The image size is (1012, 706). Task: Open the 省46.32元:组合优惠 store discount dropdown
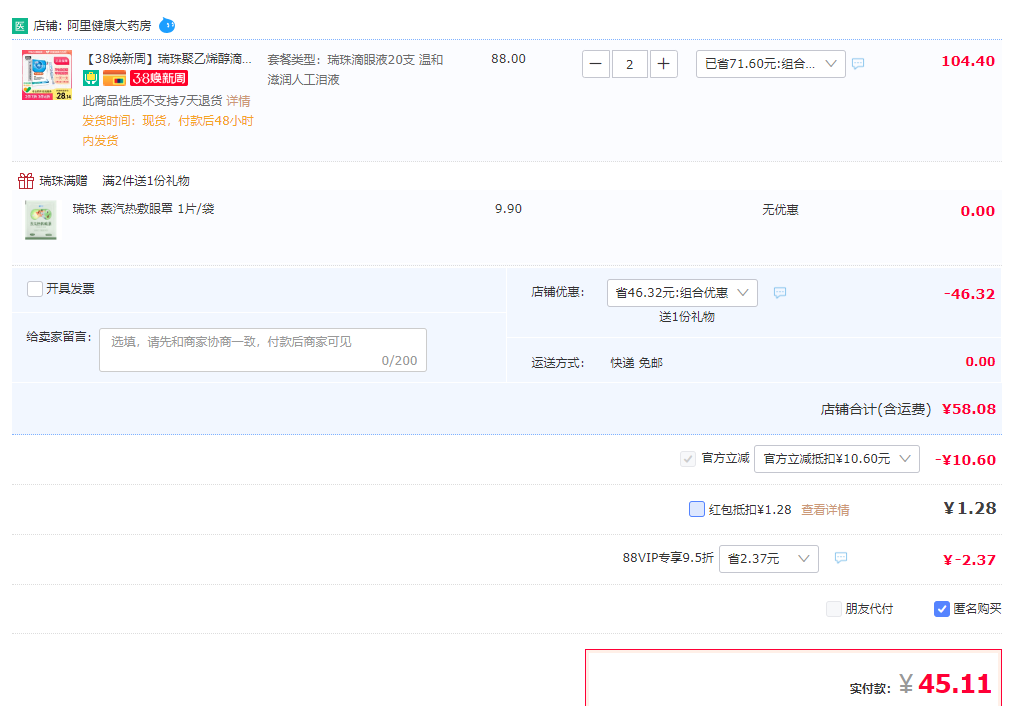pos(682,292)
